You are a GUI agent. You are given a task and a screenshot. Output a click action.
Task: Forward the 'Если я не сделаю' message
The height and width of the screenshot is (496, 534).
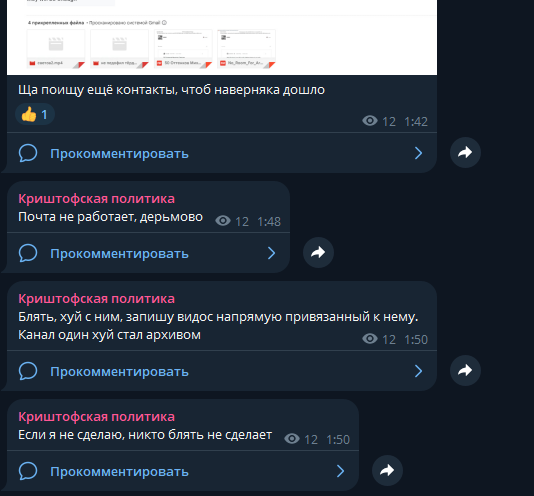click(x=387, y=470)
